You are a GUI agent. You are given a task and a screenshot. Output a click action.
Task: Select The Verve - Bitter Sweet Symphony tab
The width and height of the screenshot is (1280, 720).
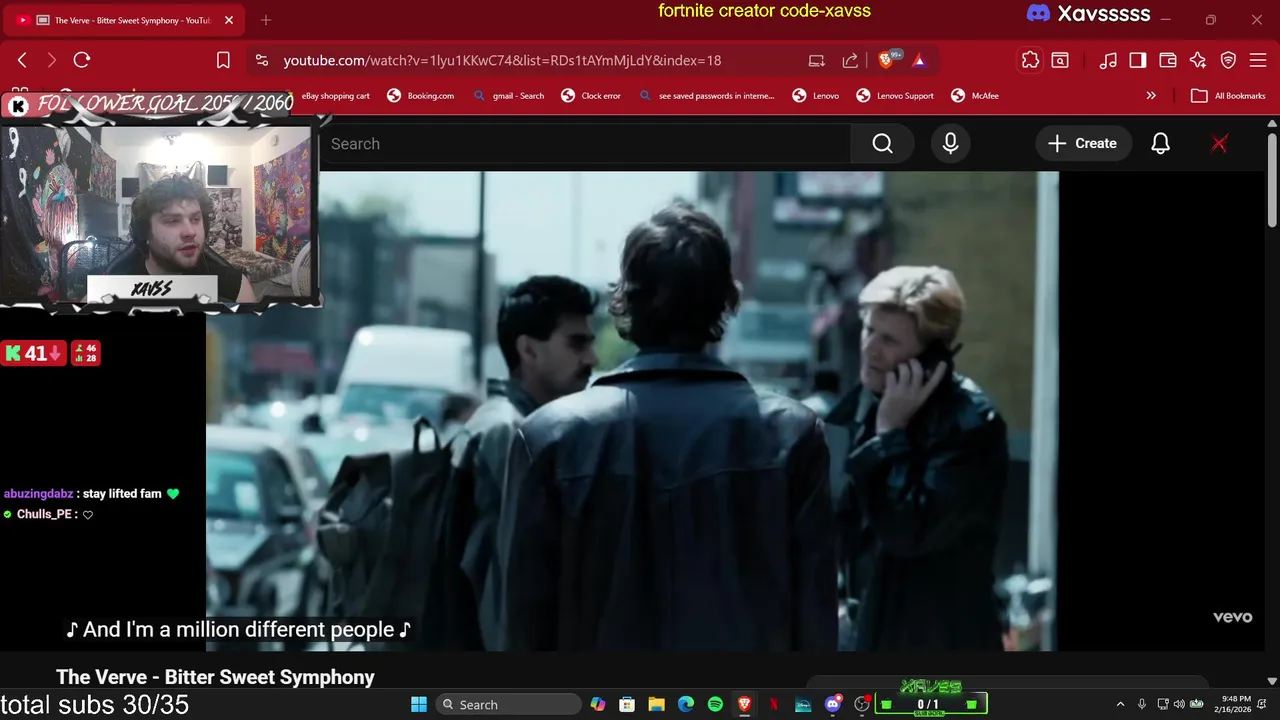(x=125, y=20)
